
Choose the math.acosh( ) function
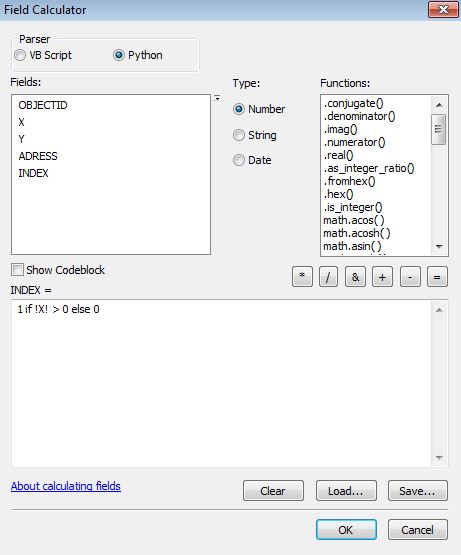coord(357,233)
